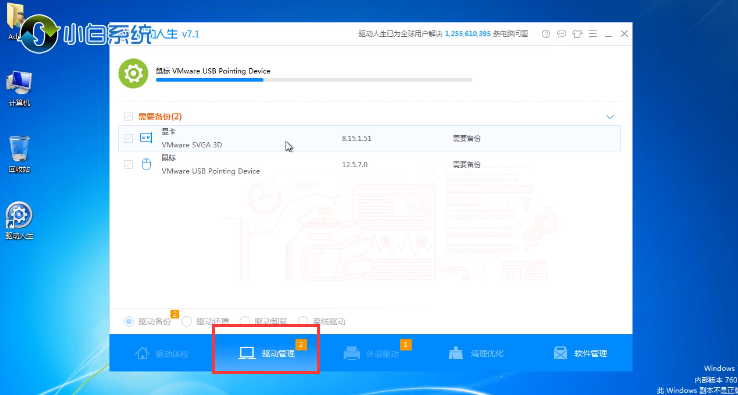The height and width of the screenshot is (395, 738).
Task: Click 需要备份 status of the 12.5.7.0 row
Action: click(467, 165)
